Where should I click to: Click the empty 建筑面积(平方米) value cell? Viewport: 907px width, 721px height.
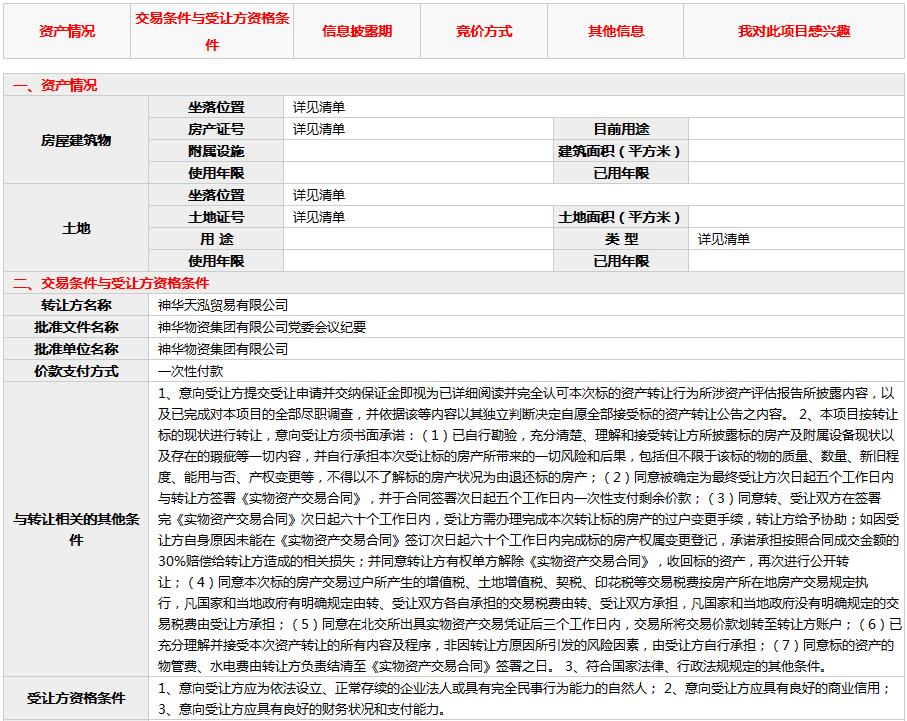tap(796, 151)
